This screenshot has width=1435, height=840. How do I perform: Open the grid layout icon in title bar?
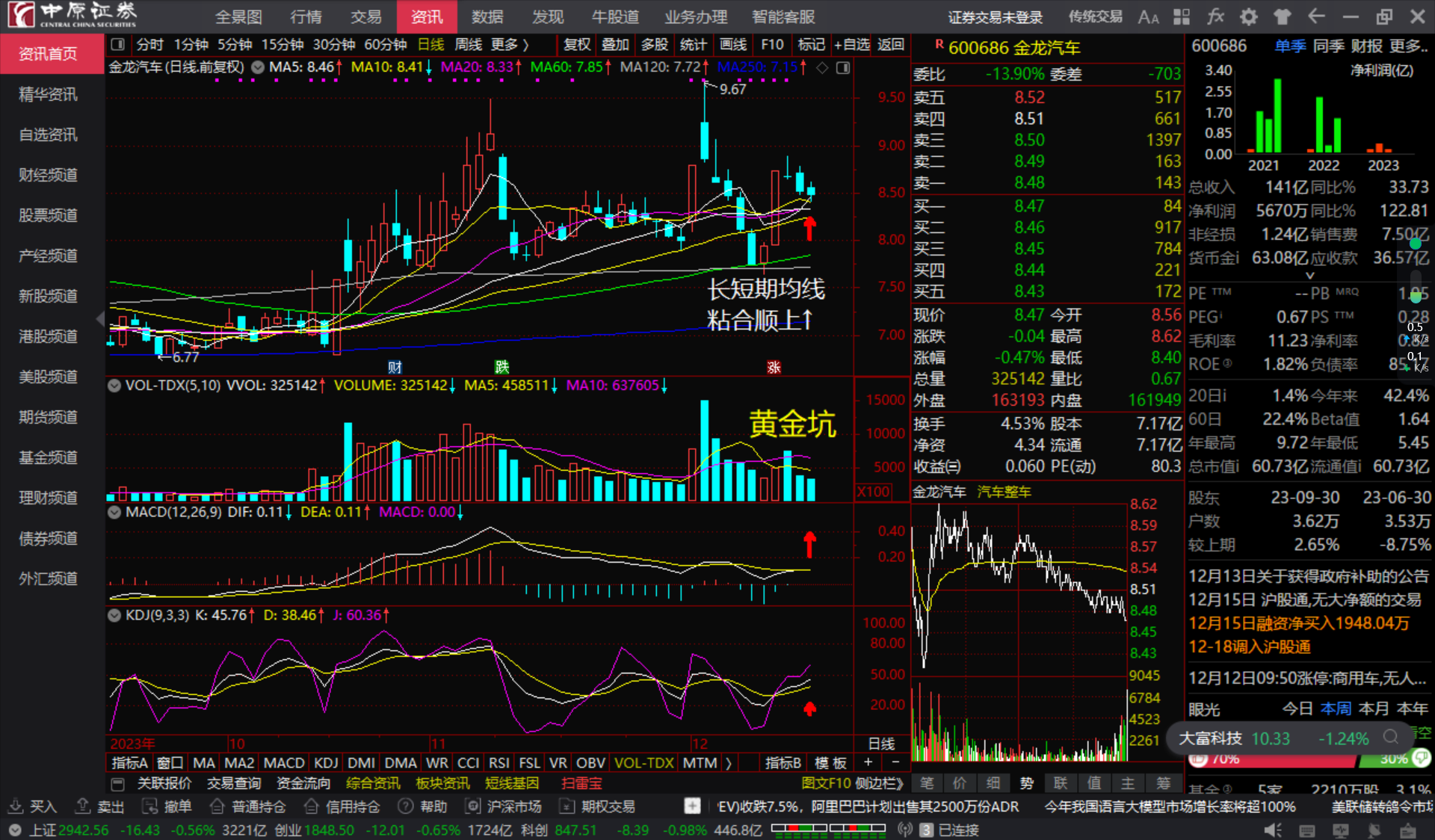(1182, 17)
